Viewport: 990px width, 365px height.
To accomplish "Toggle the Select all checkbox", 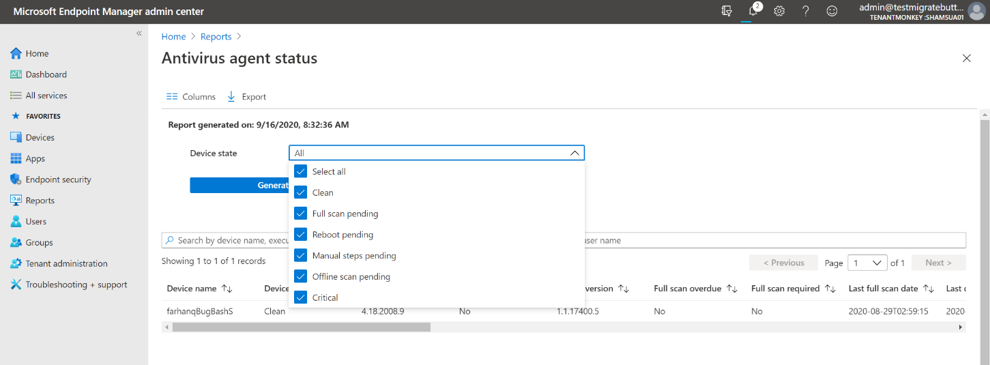I will click(x=301, y=171).
